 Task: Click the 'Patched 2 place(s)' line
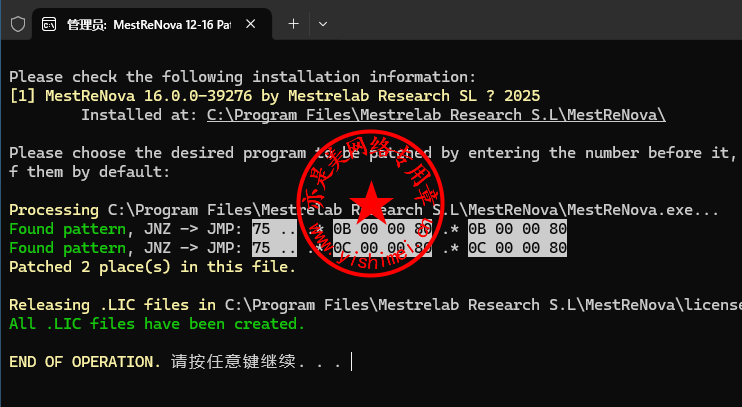click(152, 267)
